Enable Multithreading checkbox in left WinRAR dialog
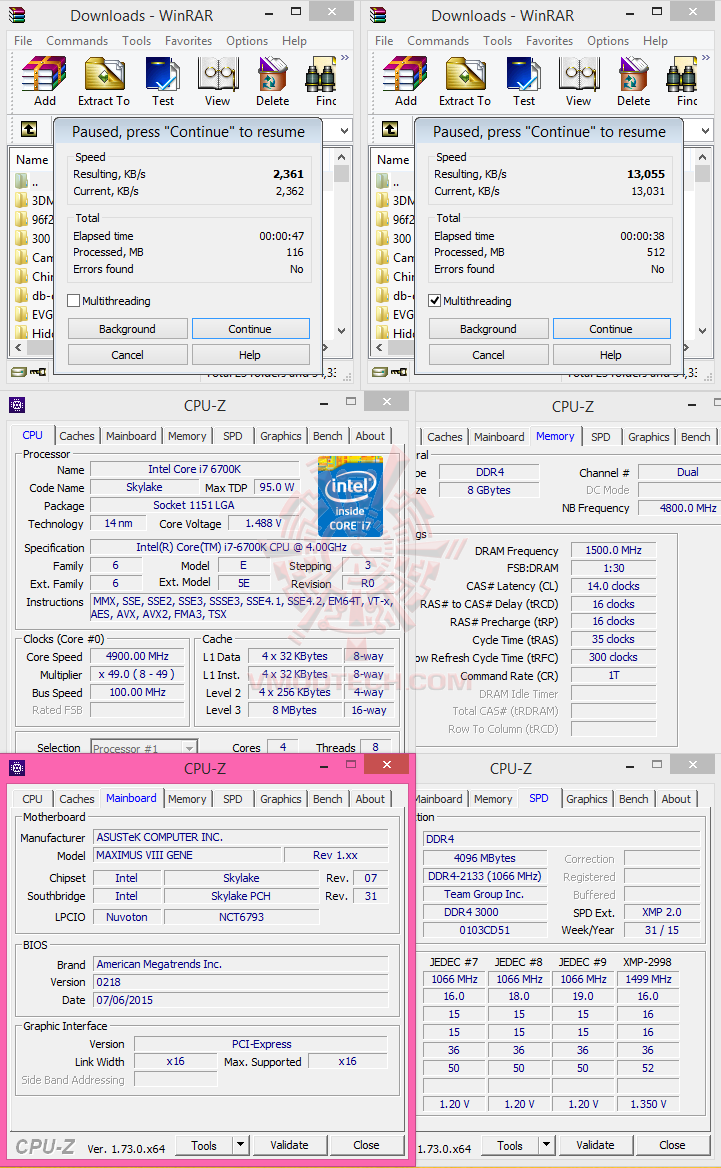Screen dimensions: 721x1168 pos(74,301)
